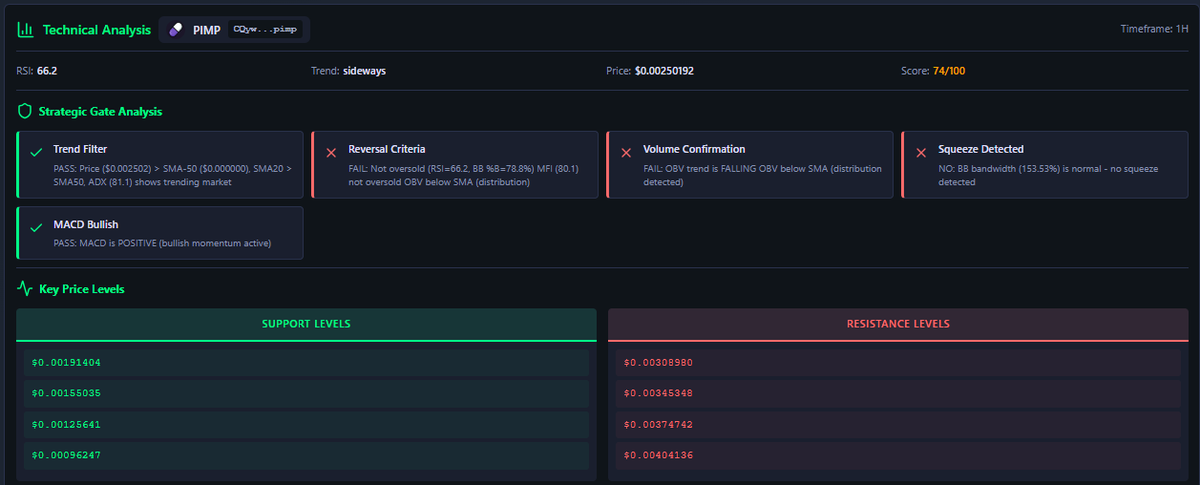The width and height of the screenshot is (1200, 485).
Task: Select support level $0.00155035
Action: coord(306,393)
